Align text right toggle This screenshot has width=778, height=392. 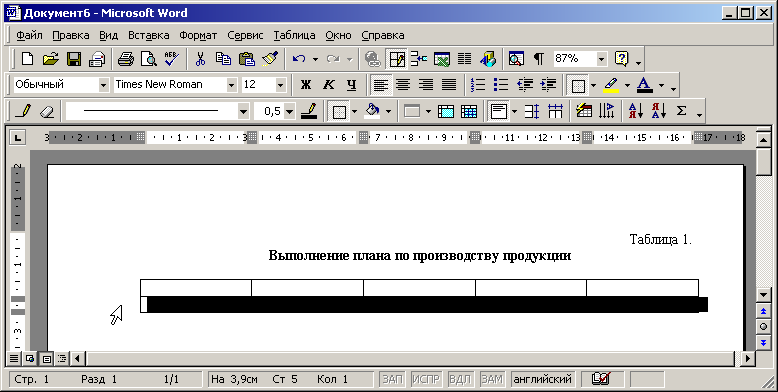coord(426,85)
